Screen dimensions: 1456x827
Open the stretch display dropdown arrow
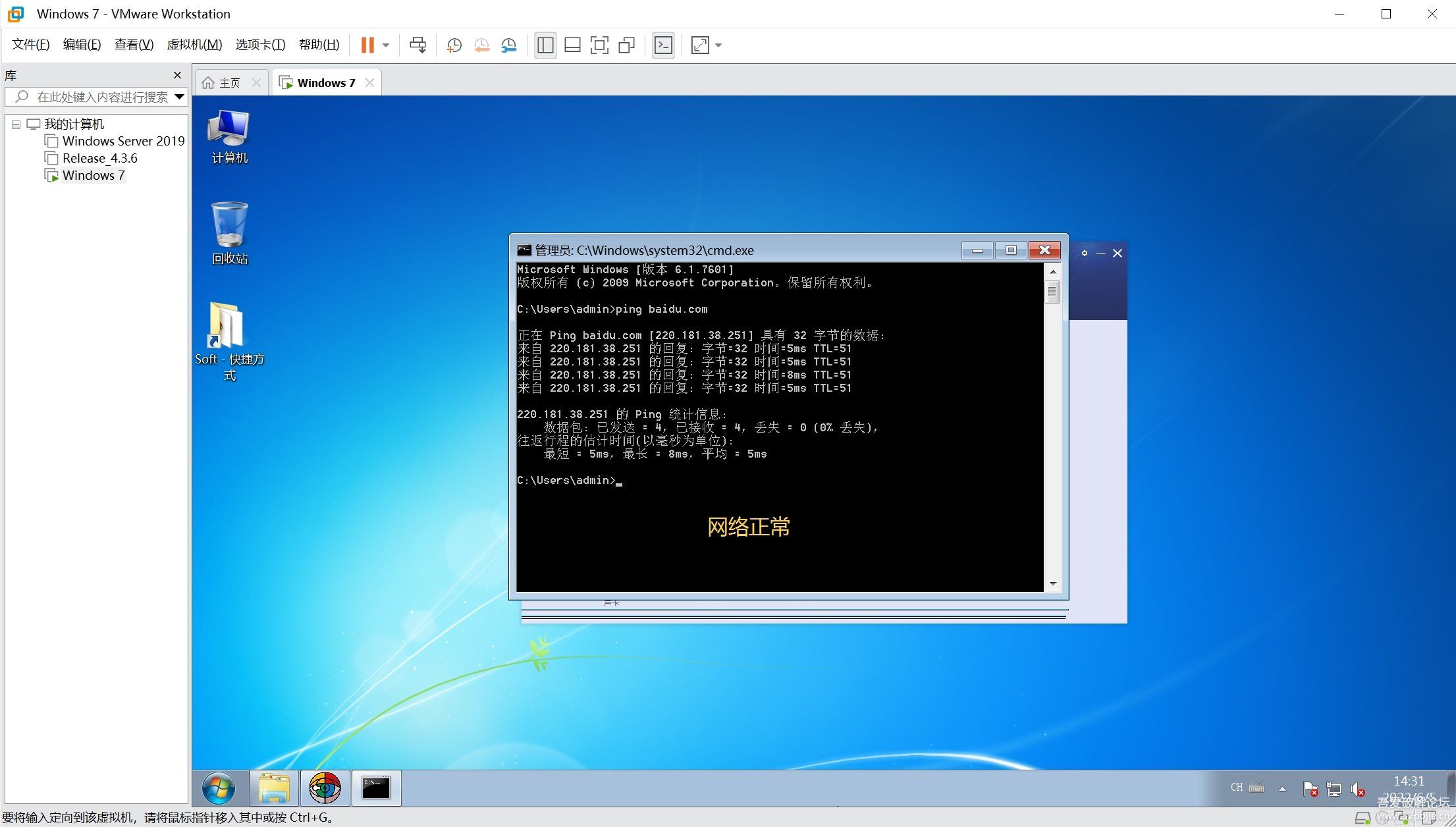click(718, 45)
